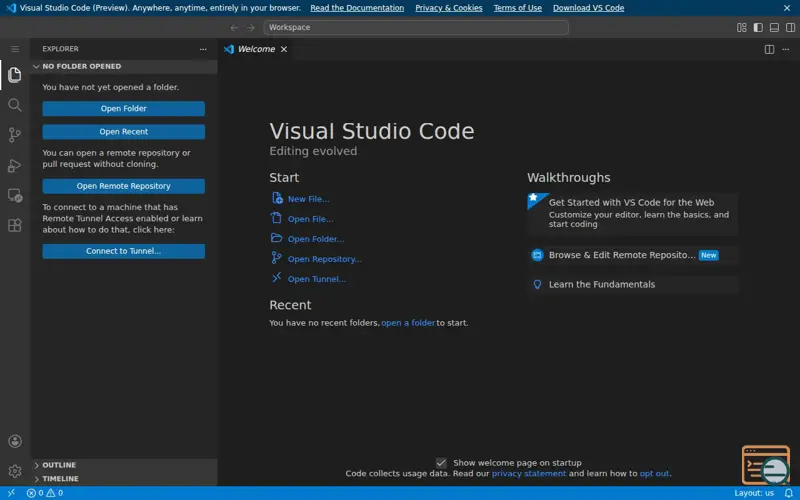The width and height of the screenshot is (800, 500).
Task: Toggle Show welcome page on startup checkbox
Action: click(x=441, y=463)
